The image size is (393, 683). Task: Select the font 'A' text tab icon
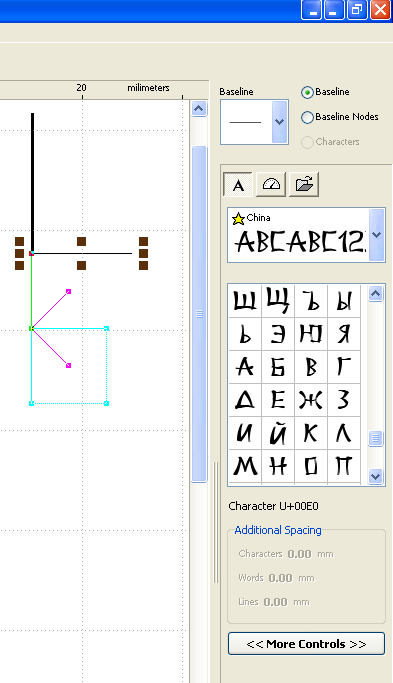click(x=238, y=185)
